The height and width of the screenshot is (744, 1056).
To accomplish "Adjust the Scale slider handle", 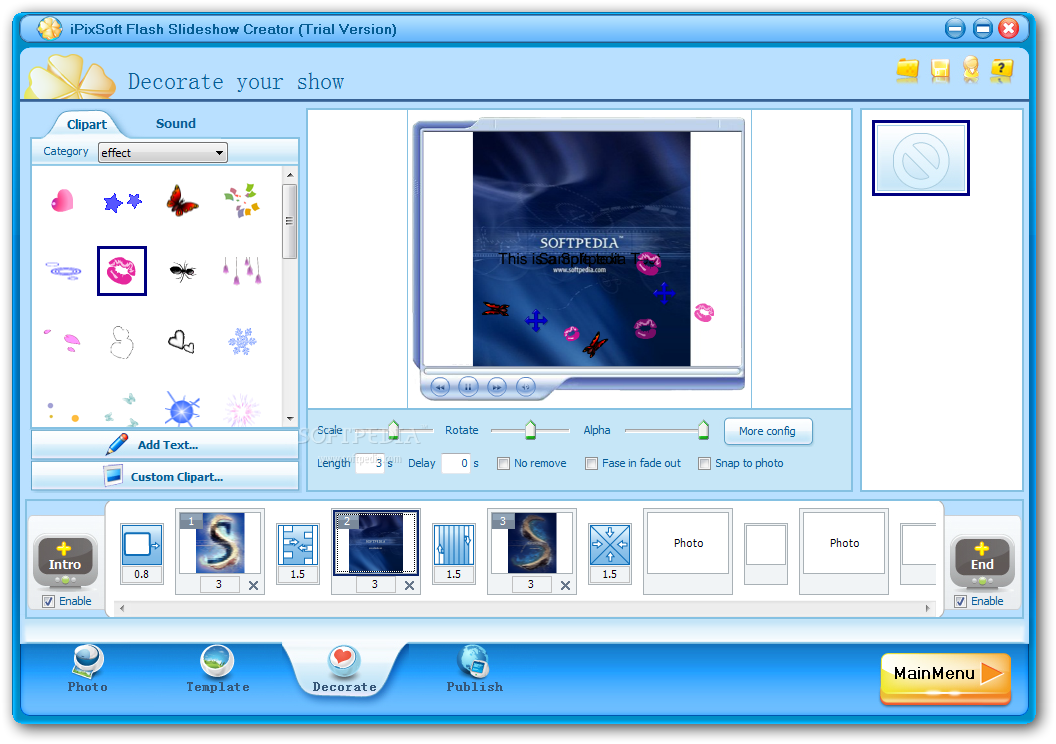I will click(x=394, y=430).
